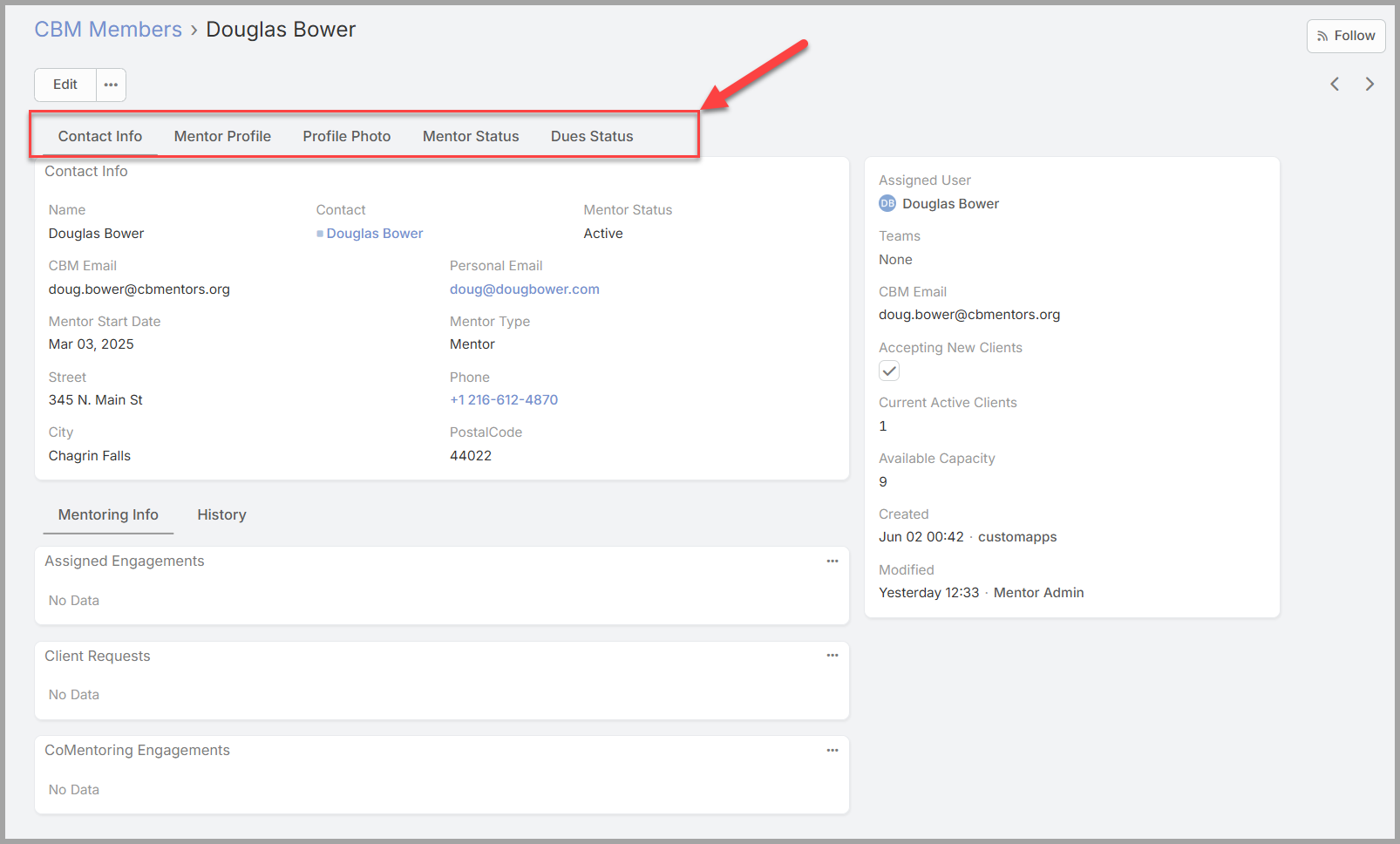This screenshot has width=1400, height=844.
Task: Open the CoMentoring Engagements panel options menu
Action: click(x=833, y=750)
